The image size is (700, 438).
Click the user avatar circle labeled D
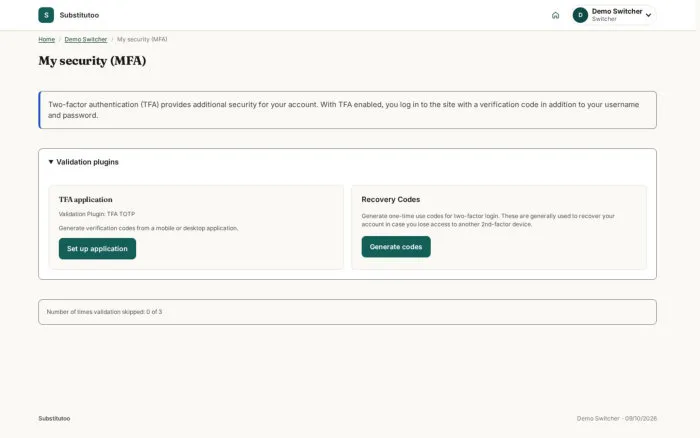pos(580,15)
